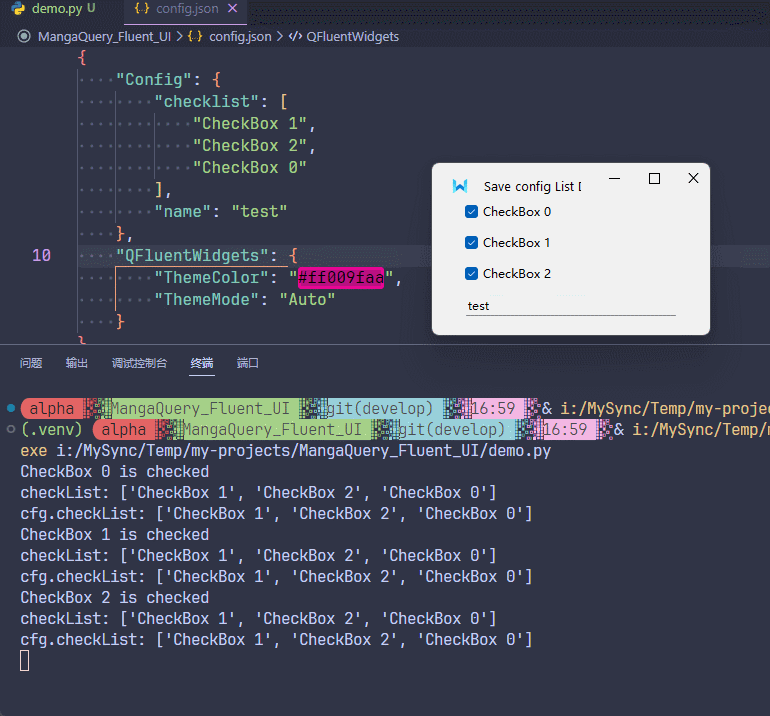Switch to the 终端 (Terminal) panel tab

(202, 363)
